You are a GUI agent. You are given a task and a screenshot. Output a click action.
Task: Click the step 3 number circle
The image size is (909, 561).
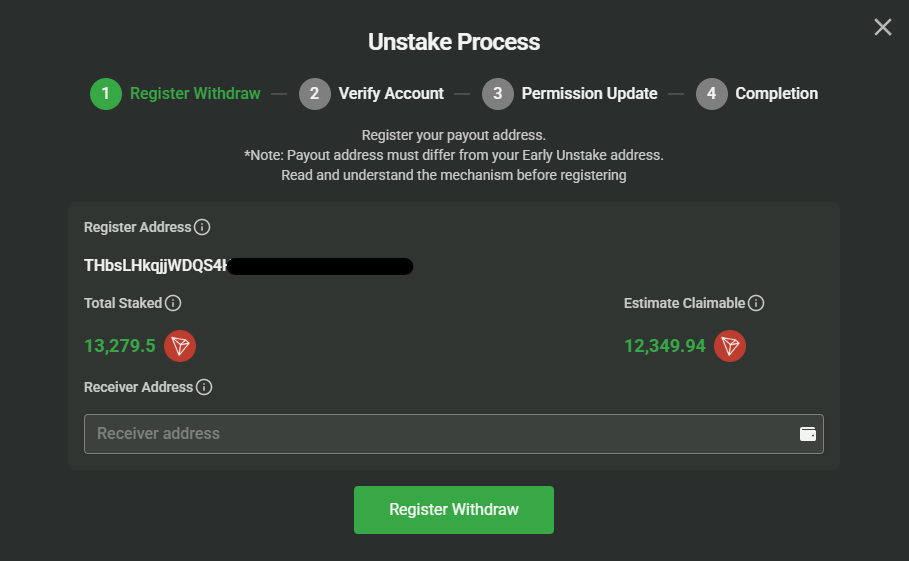click(x=497, y=94)
